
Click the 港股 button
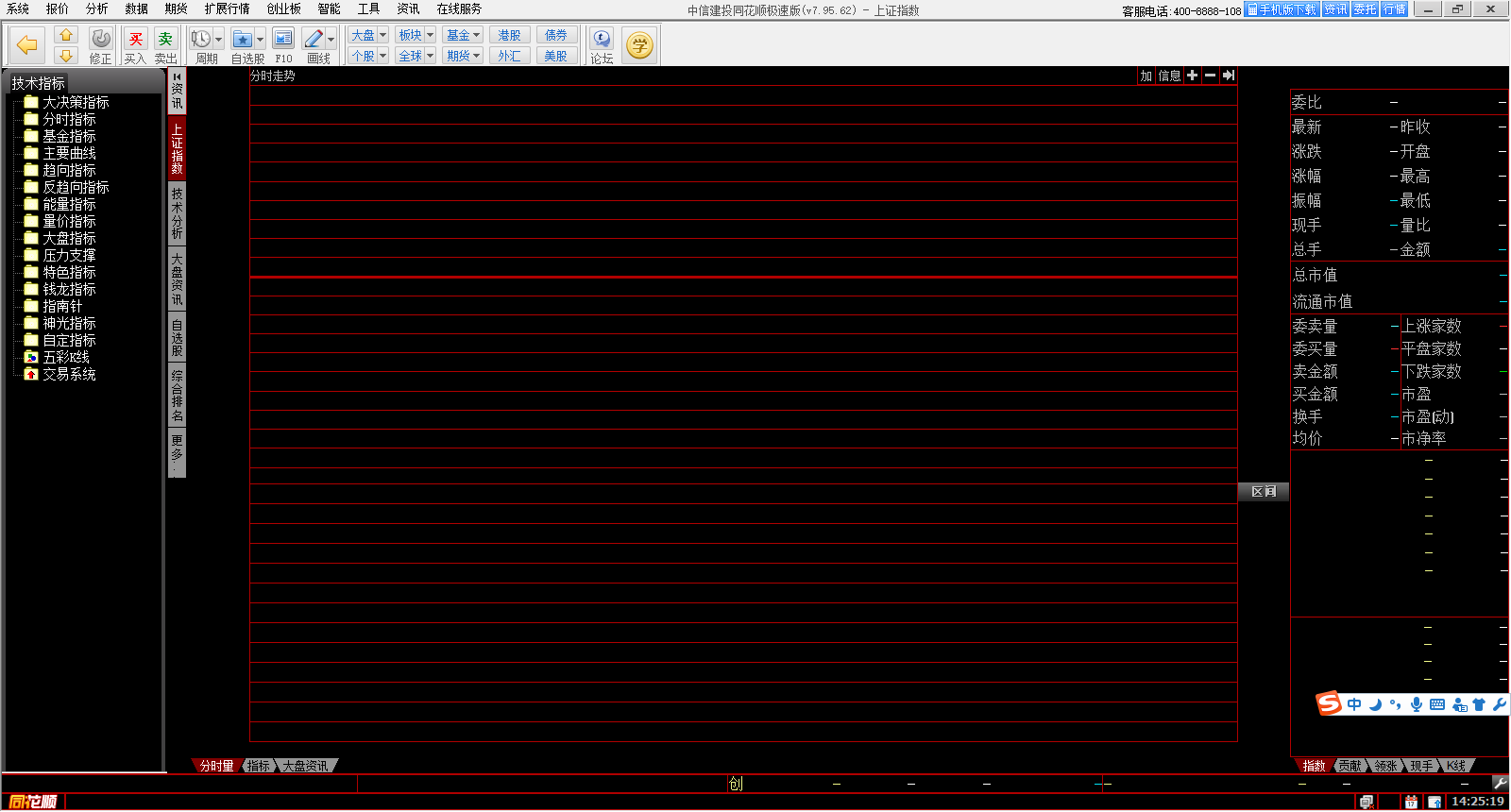click(510, 35)
